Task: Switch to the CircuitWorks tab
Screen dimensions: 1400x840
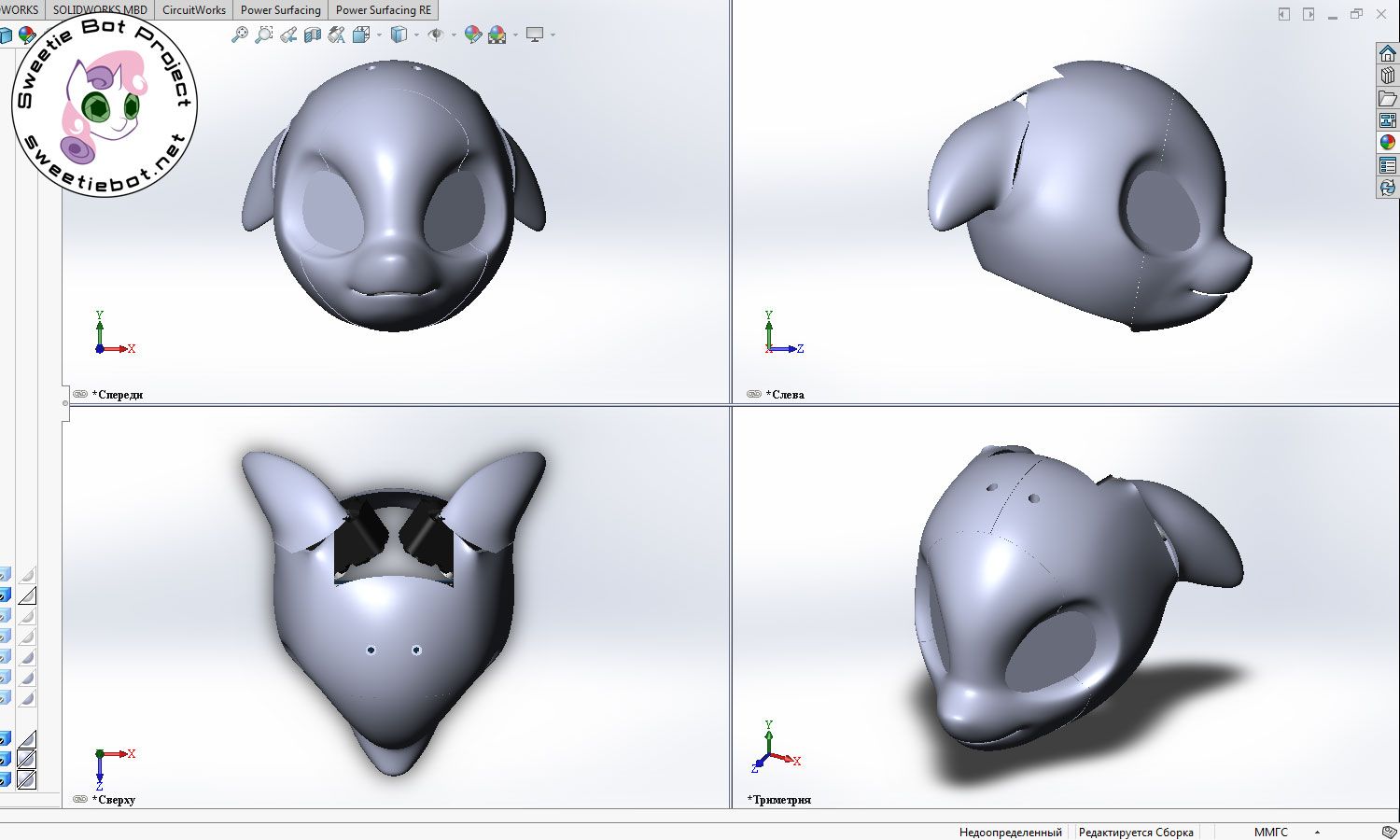Action: [x=194, y=10]
